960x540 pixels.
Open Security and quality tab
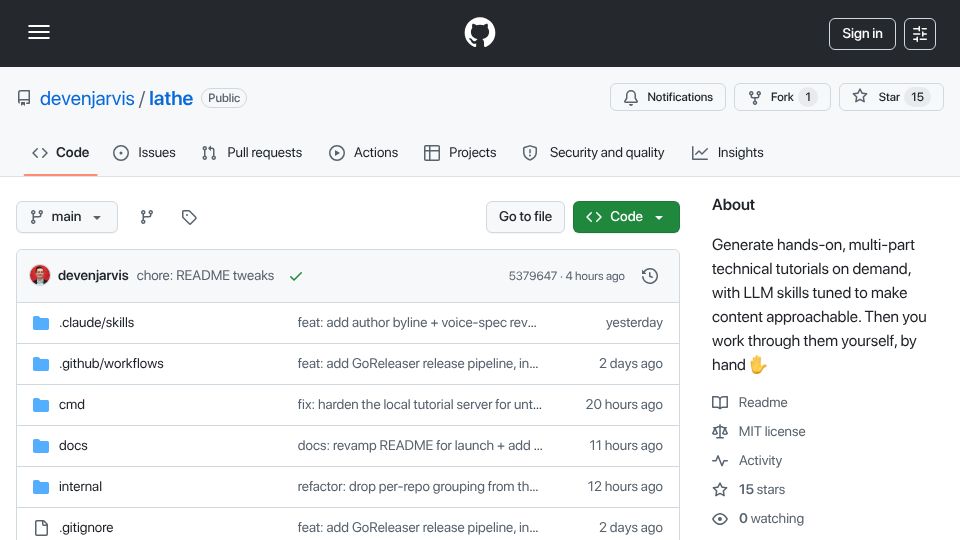[593, 153]
